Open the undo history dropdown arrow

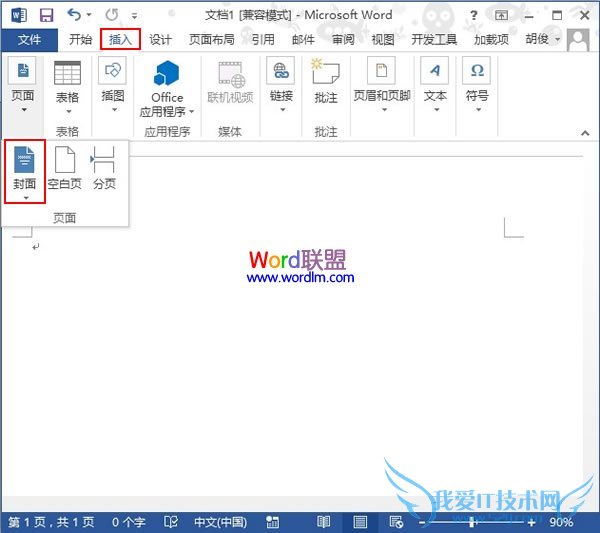(89, 15)
